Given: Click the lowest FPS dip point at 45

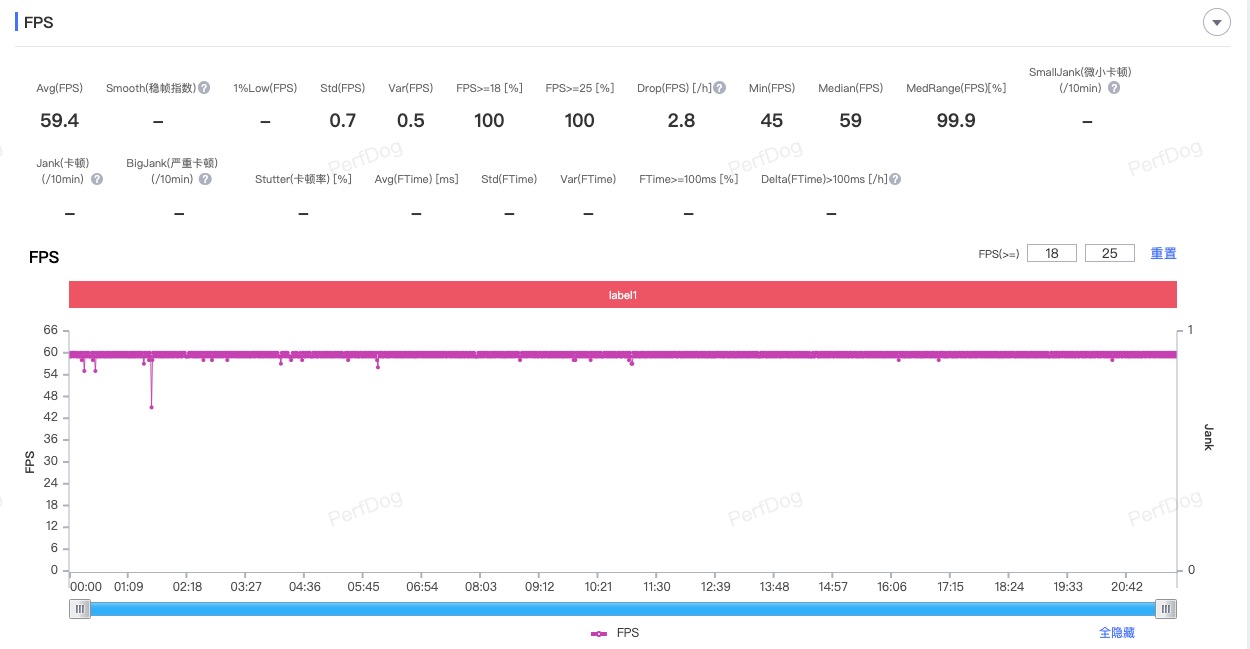Looking at the screenshot, I should [151, 407].
